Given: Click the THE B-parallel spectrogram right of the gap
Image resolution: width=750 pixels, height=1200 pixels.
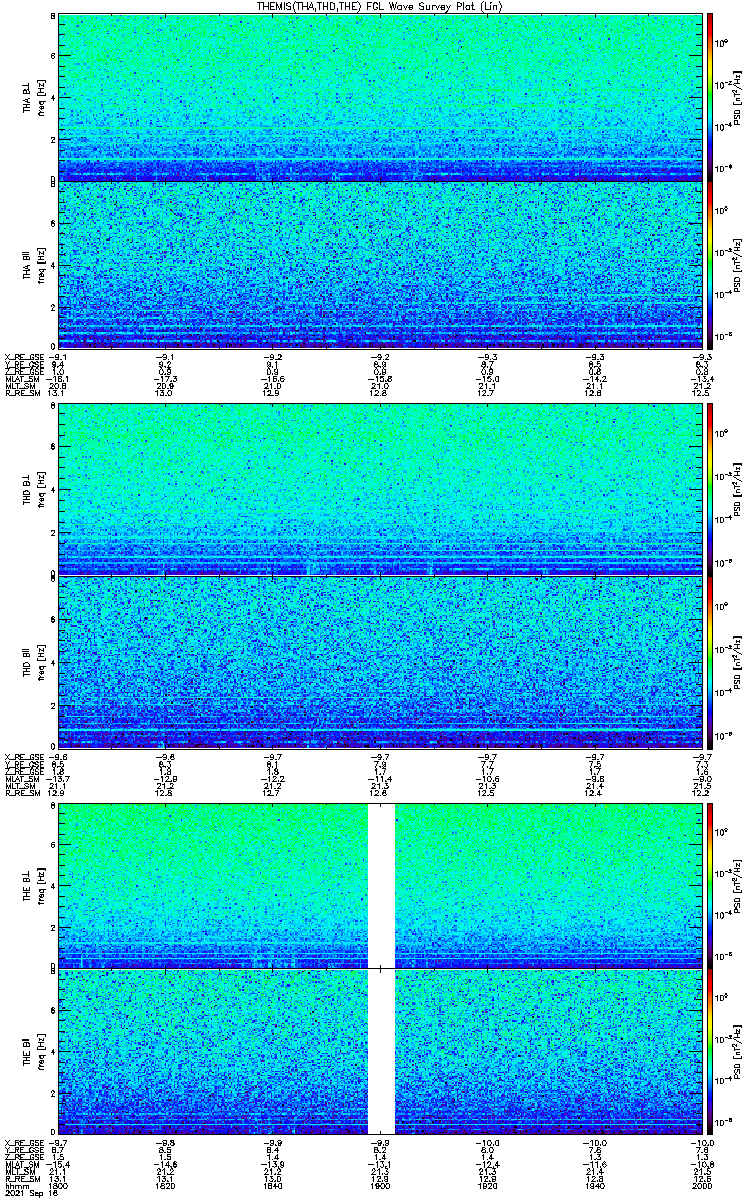Looking at the screenshot, I should point(549,1052).
